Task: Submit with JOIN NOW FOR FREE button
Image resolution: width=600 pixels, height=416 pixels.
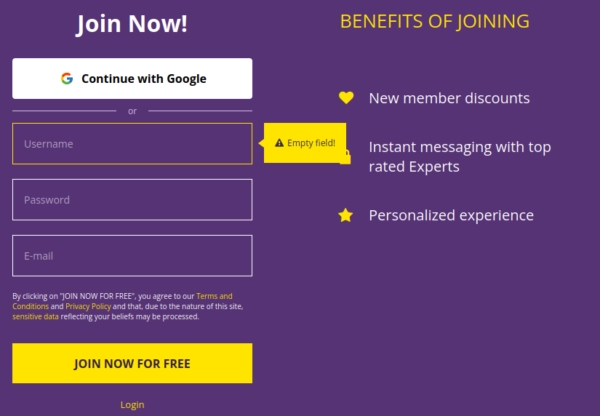Action: (x=132, y=363)
